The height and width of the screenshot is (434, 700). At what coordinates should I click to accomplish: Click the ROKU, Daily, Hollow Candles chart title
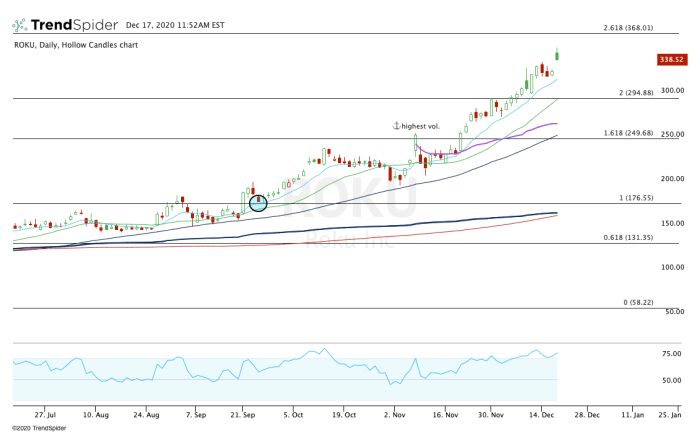click(x=76, y=45)
